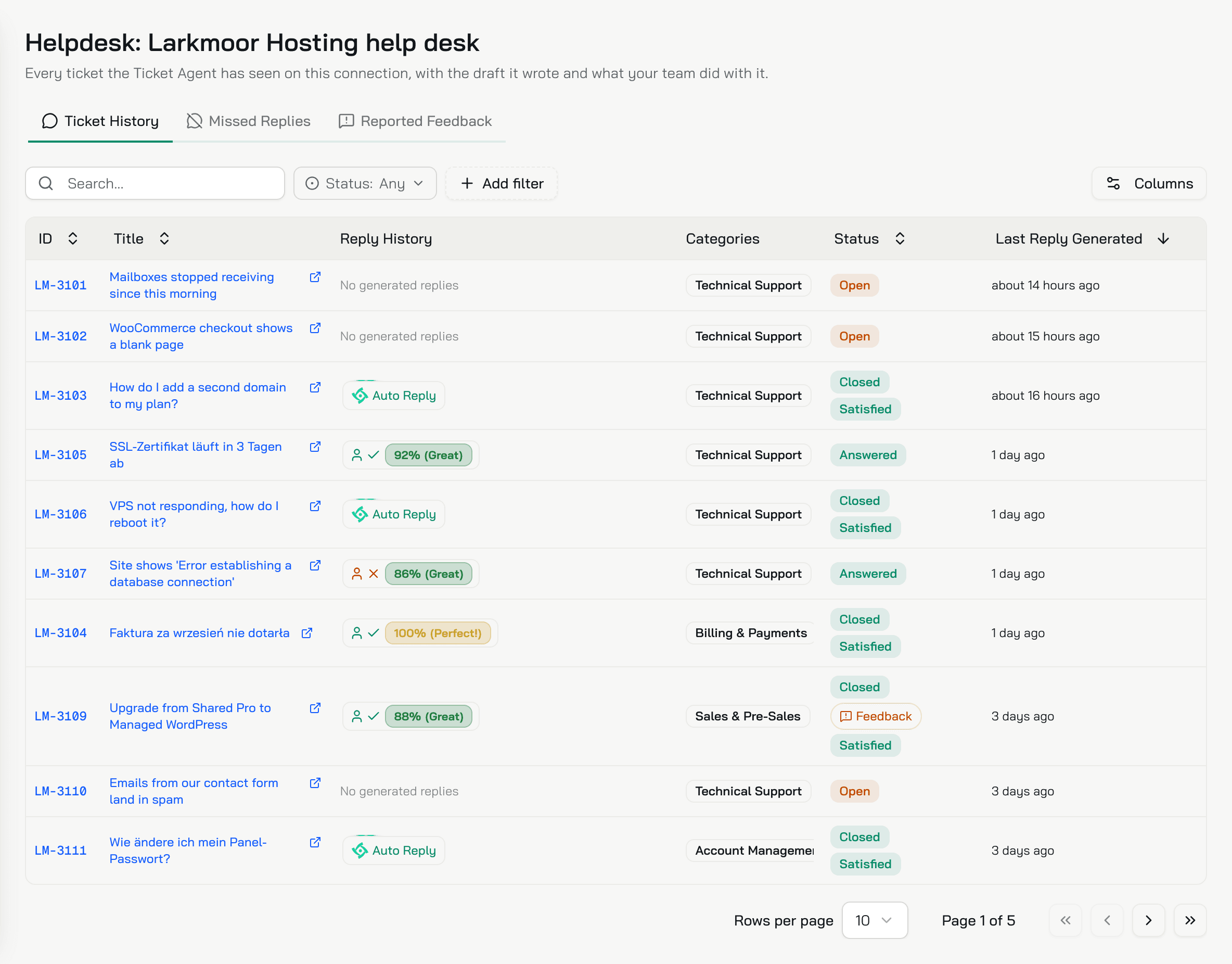Open 'Mailboxes stopped receiving since this morning' ticket
Image resolution: width=1232 pixels, height=964 pixels.
coord(192,286)
